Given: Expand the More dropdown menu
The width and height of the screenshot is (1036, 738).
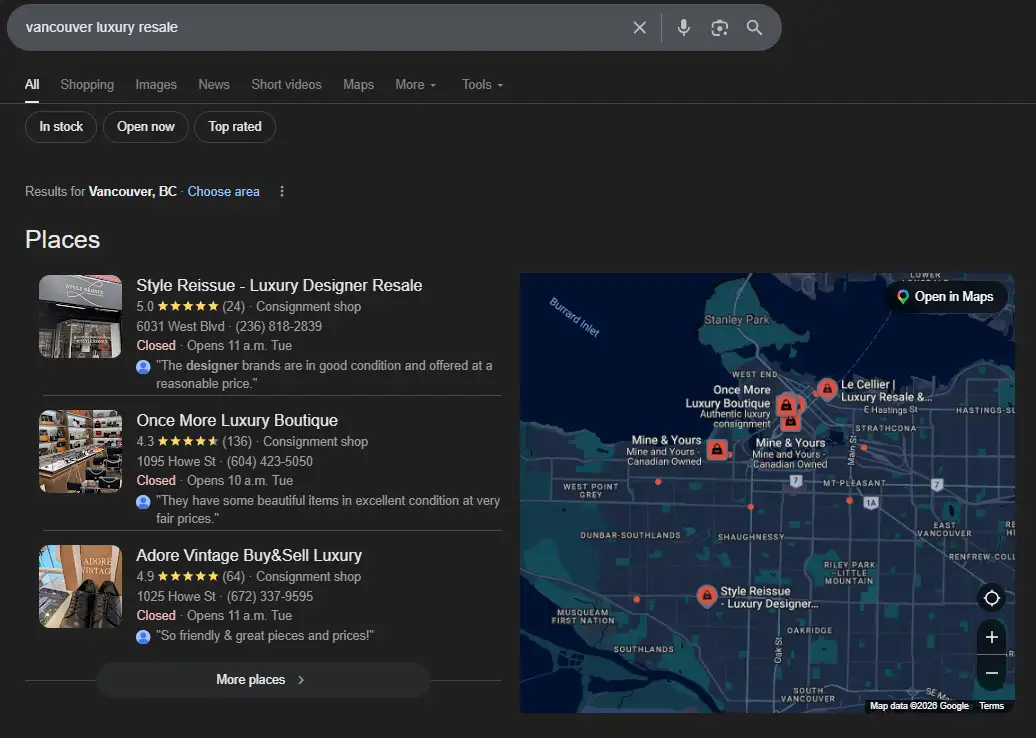Looking at the screenshot, I should click(x=416, y=85).
